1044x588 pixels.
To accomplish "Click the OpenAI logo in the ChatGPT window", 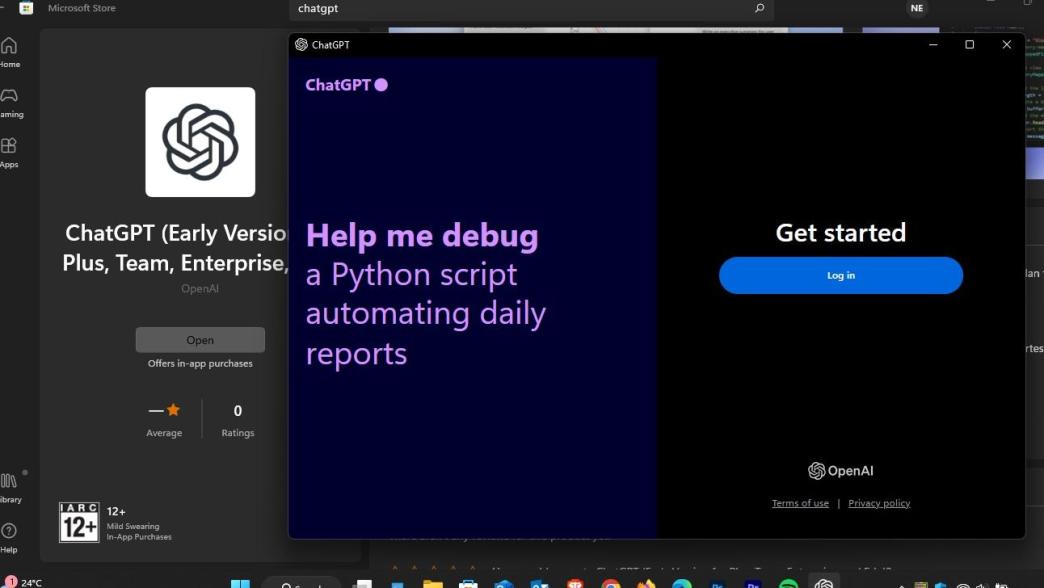I will [840, 471].
